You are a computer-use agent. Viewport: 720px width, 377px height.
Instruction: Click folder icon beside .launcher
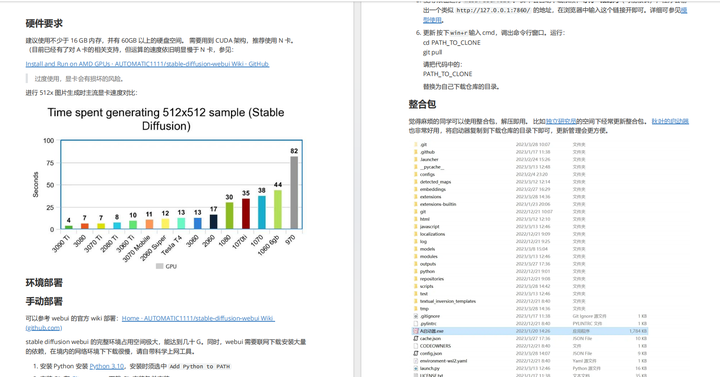tap(416, 159)
